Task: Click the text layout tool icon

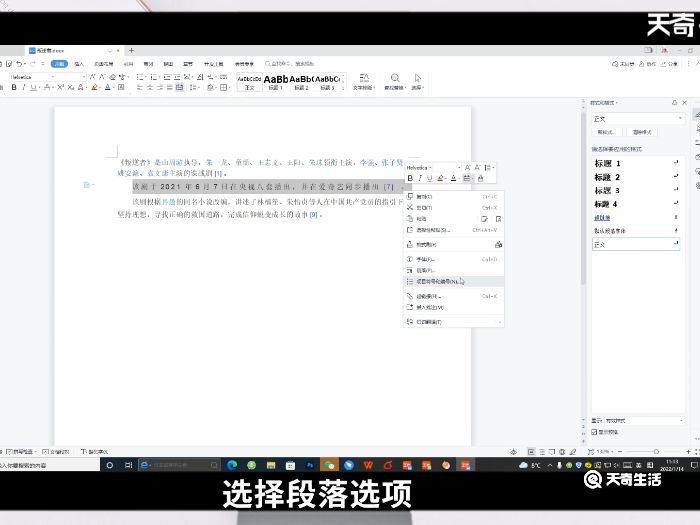Action: tap(364, 78)
